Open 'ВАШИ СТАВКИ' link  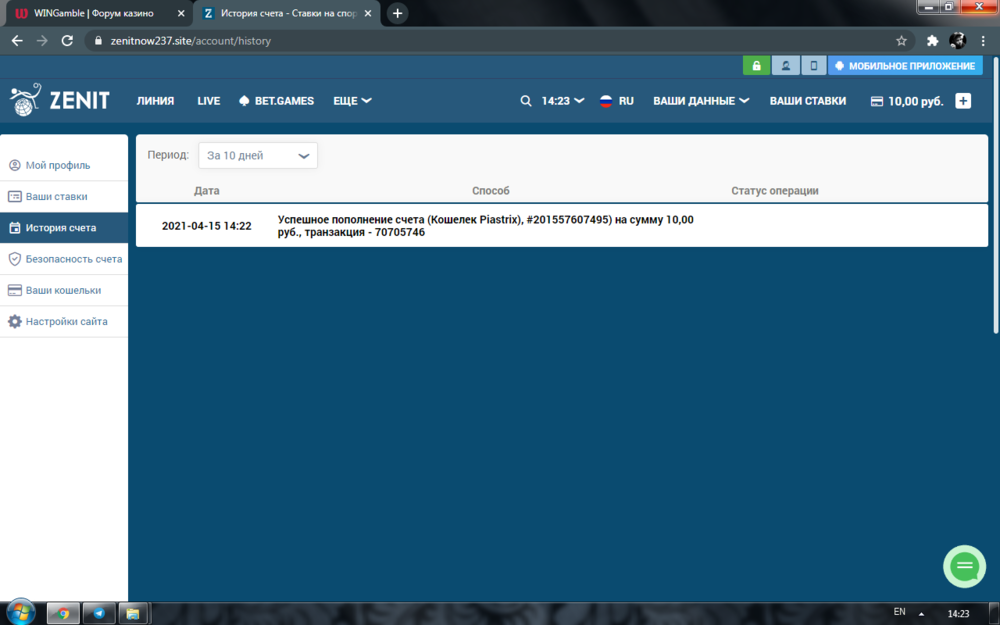pyautogui.click(x=807, y=101)
